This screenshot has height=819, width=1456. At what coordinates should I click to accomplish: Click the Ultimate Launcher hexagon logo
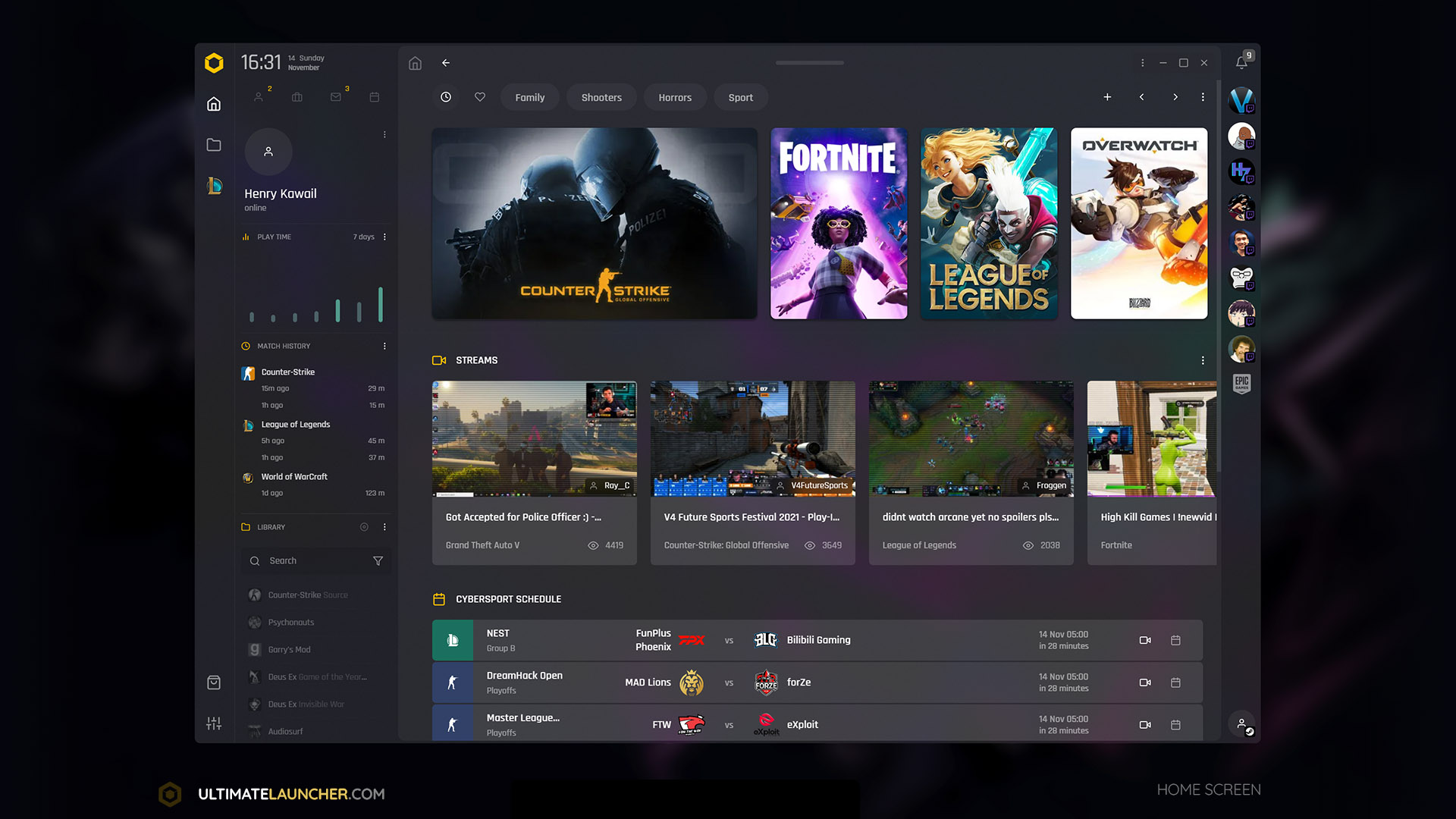pyautogui.click(x=214, y=63)
